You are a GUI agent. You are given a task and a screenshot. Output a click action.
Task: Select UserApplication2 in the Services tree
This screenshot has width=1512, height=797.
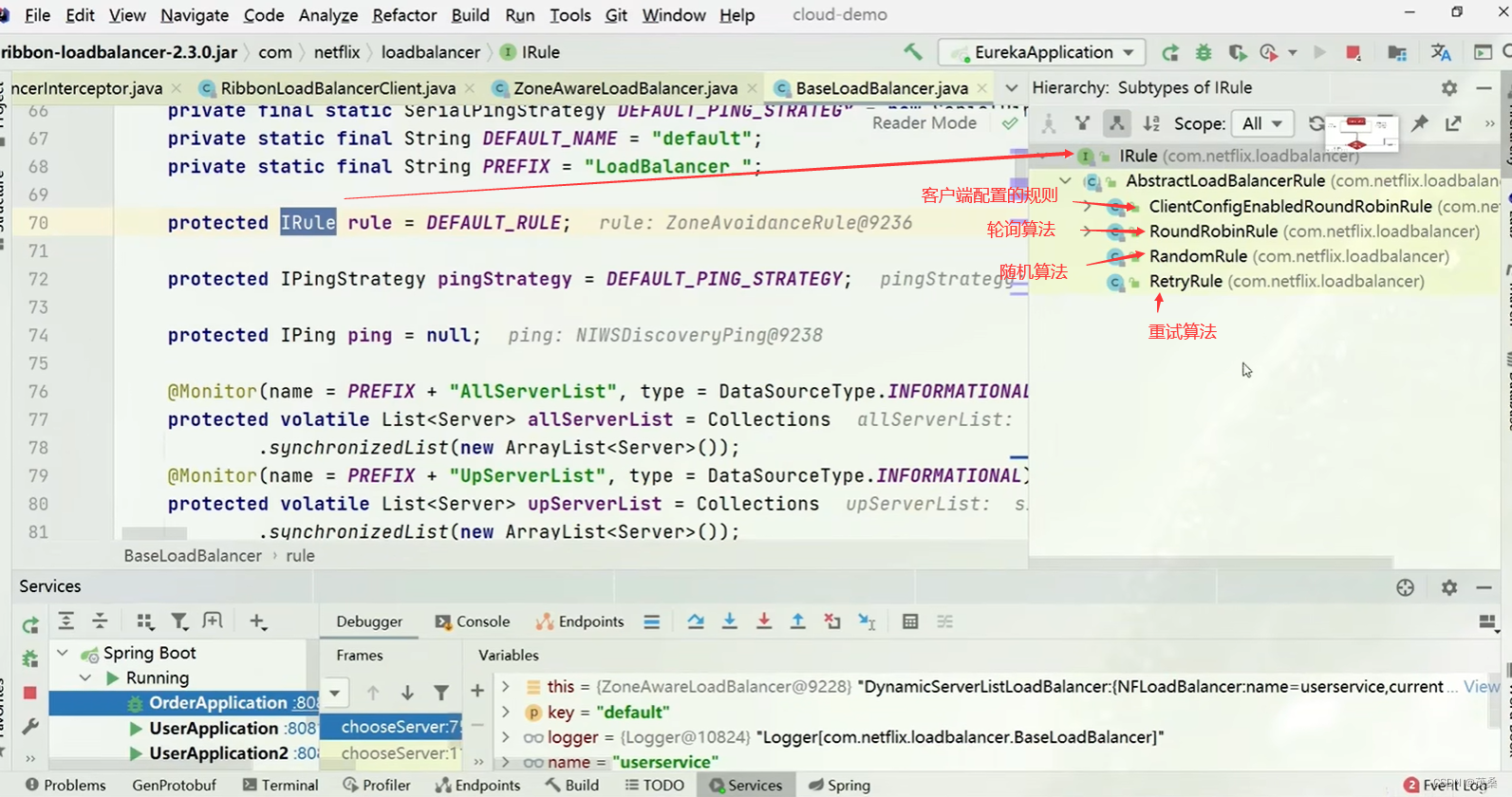218,753
